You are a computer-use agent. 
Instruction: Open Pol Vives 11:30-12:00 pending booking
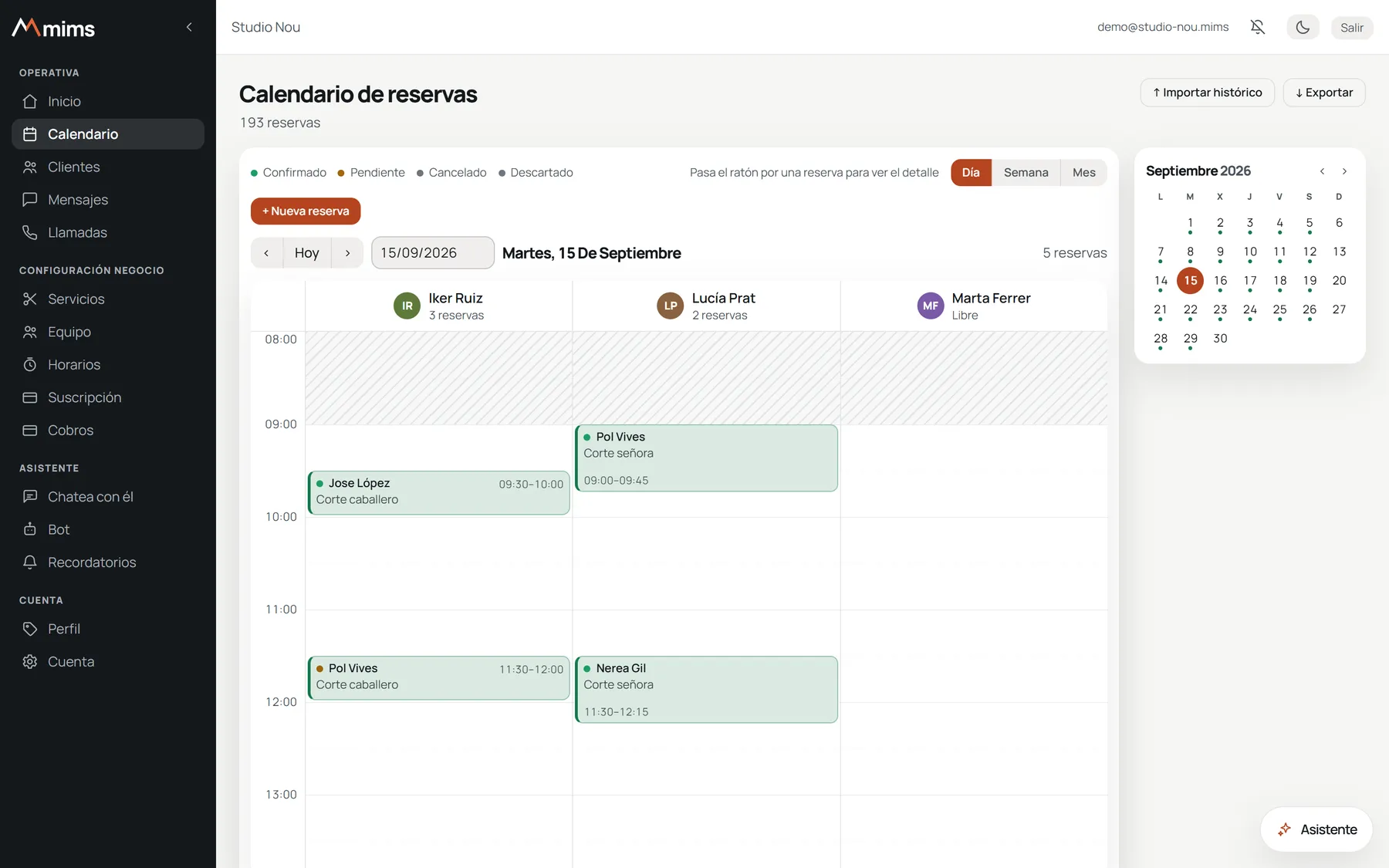[x=438, y=677]
